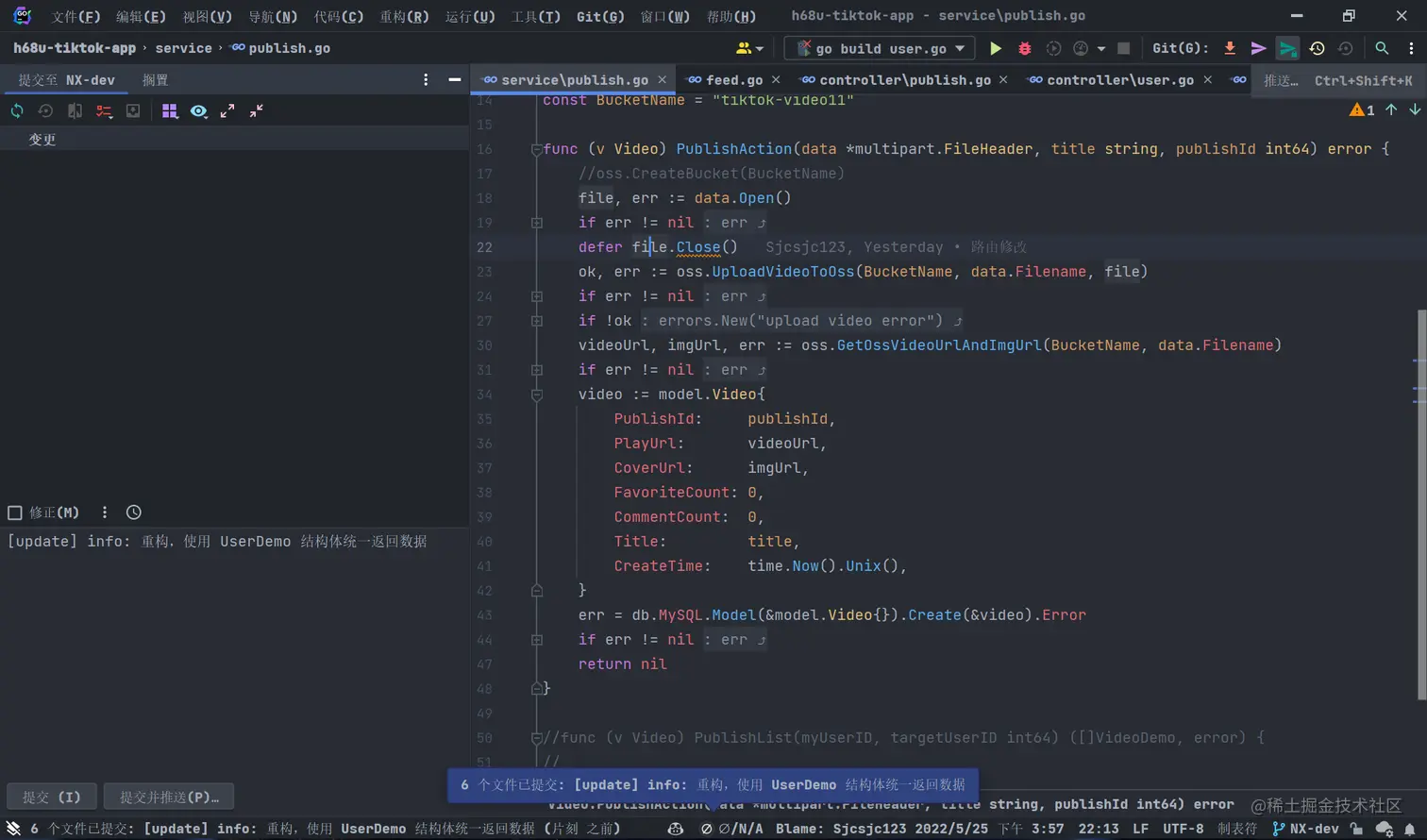Click the profiler run icon
The width and height of the screenshot is (1427, 840).
coord(1081,48)
